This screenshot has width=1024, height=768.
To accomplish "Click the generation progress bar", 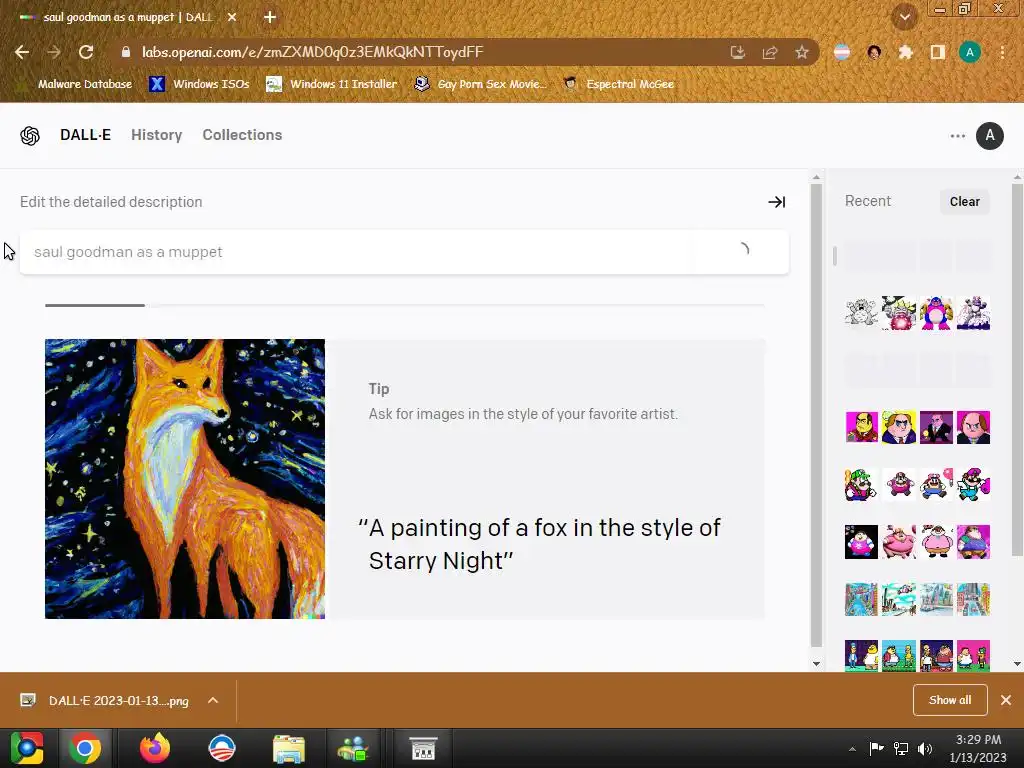I will tap(404, 305).
